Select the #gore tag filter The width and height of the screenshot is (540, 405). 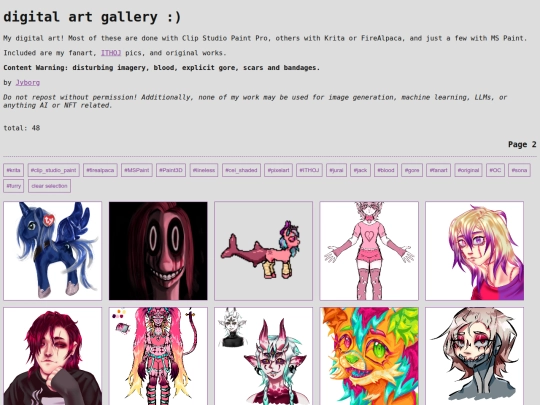[x=412, y=170]
